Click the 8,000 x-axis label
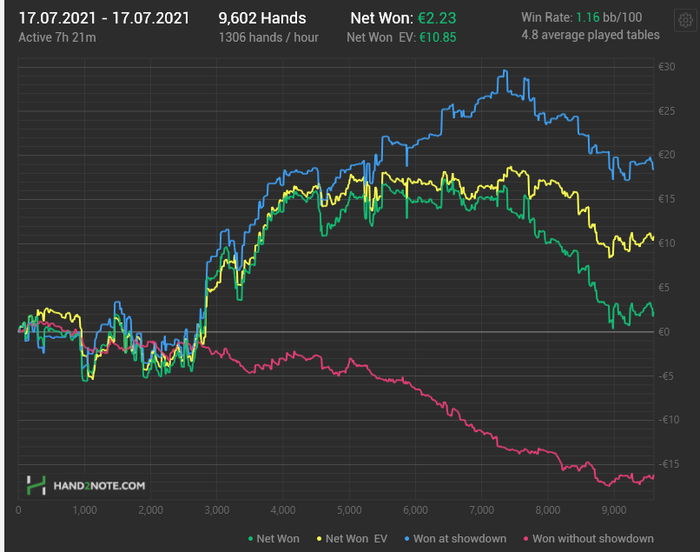 (548, 510)
